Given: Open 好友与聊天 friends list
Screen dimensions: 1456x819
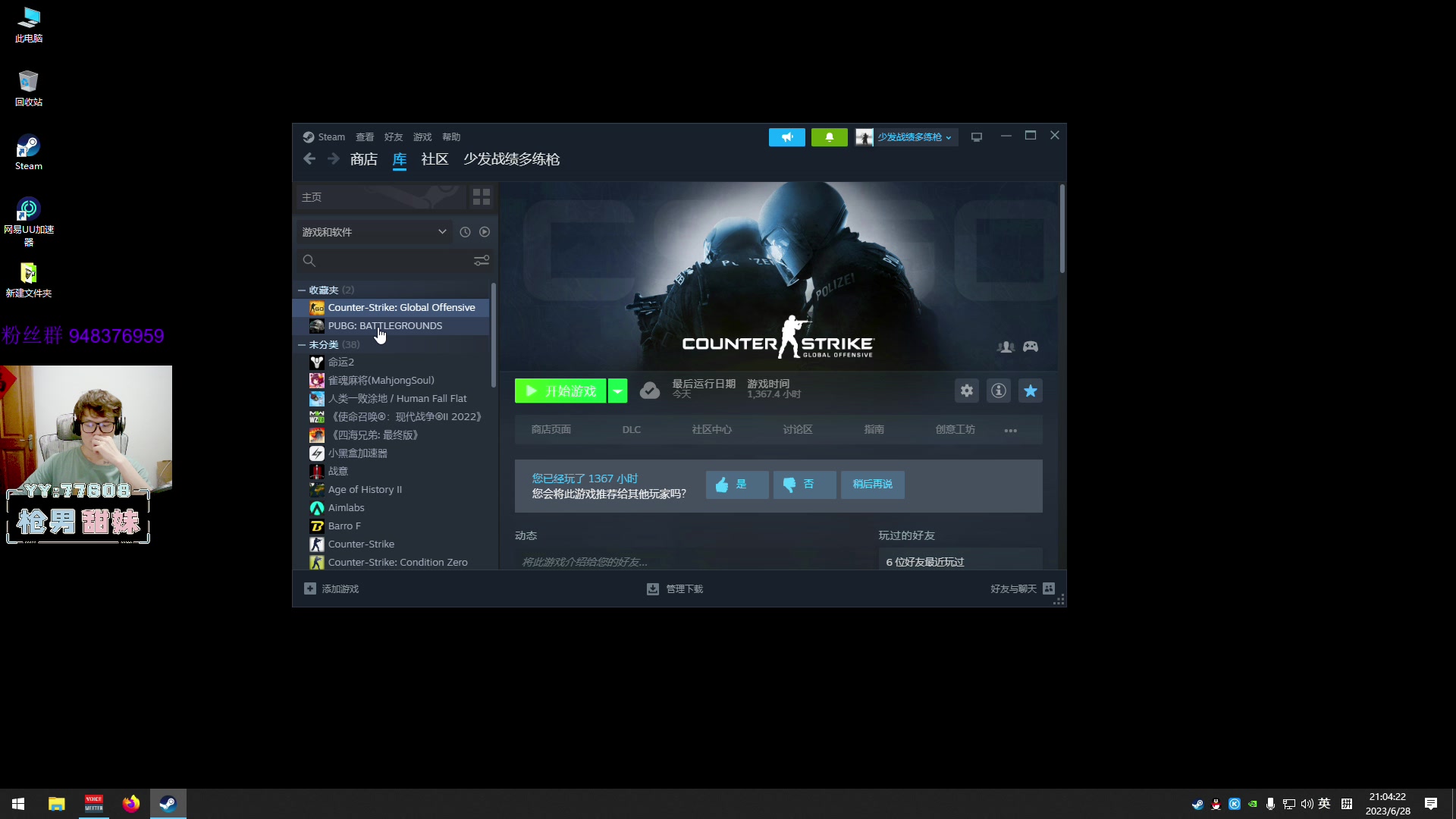Looking at the screenshot, I should (x=1022, y=589).
